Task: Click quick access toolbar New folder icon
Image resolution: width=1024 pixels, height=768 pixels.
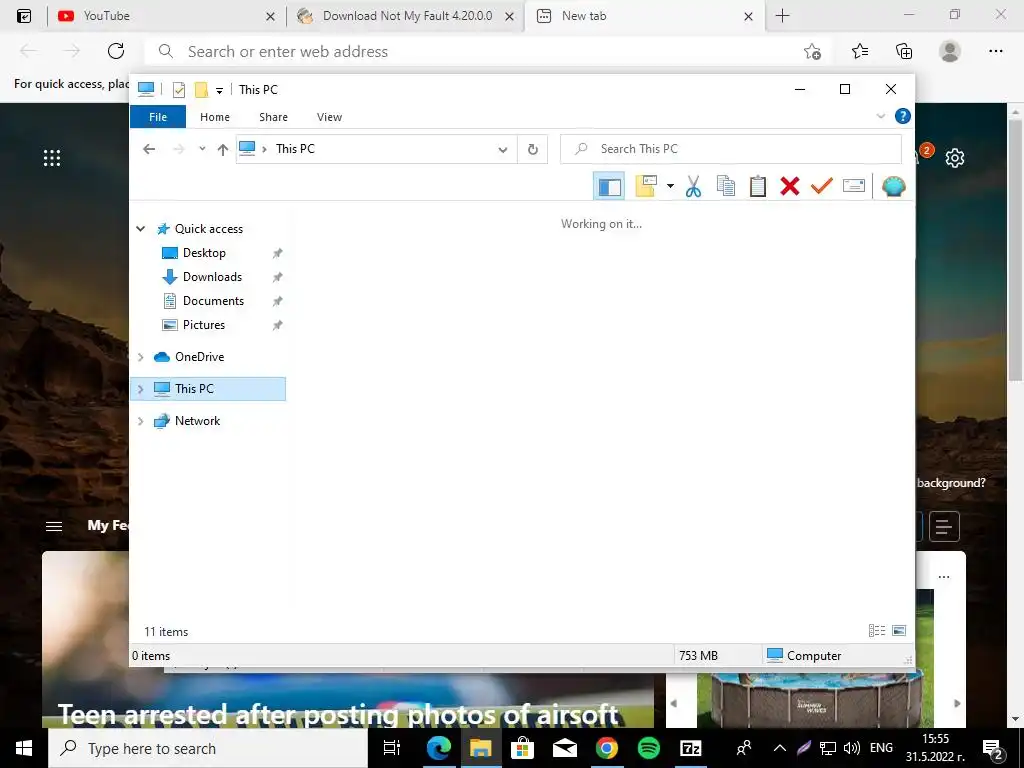Action: (x=201, y=89)
